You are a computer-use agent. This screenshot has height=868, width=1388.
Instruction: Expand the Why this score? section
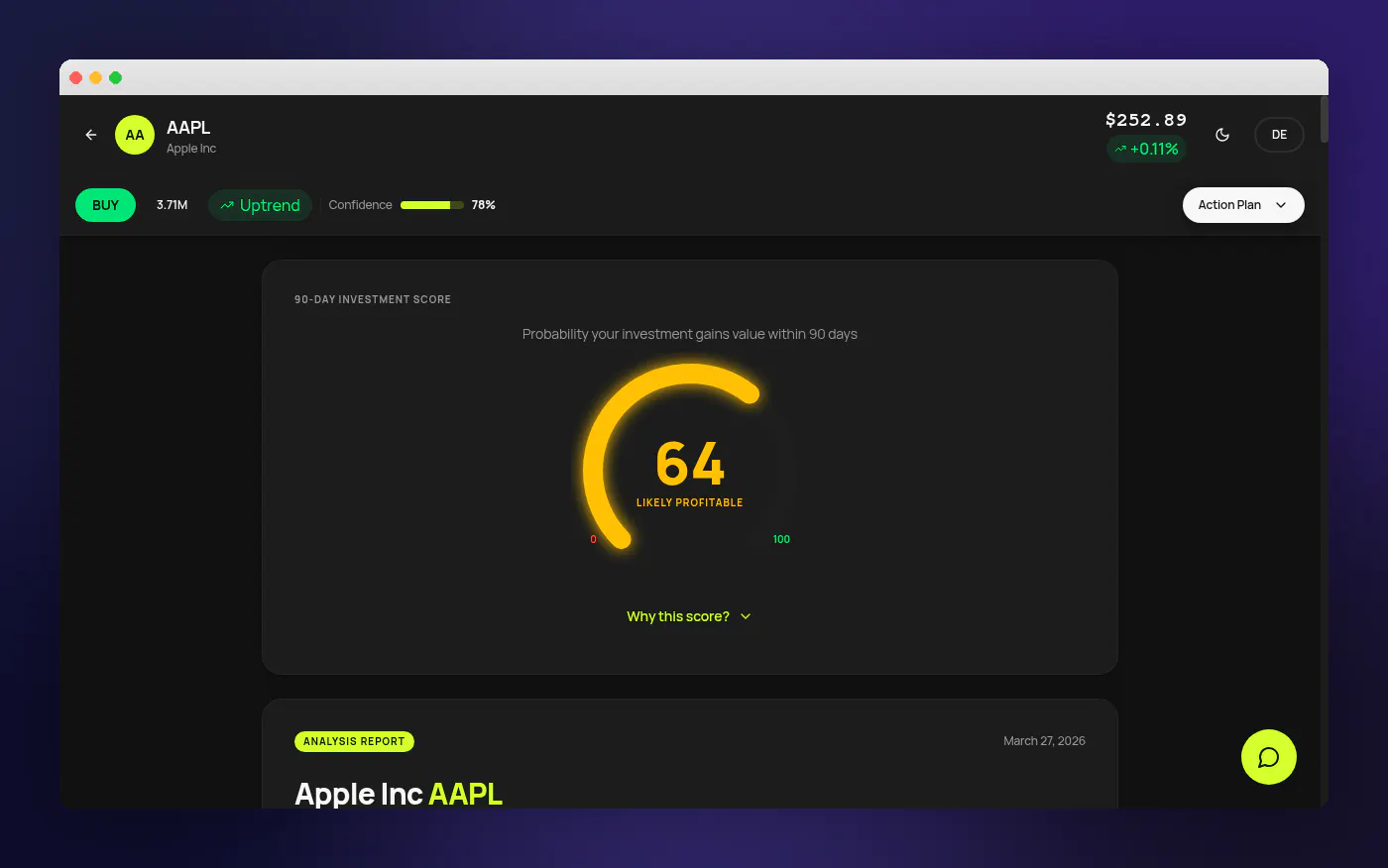[x=689, y=616]
